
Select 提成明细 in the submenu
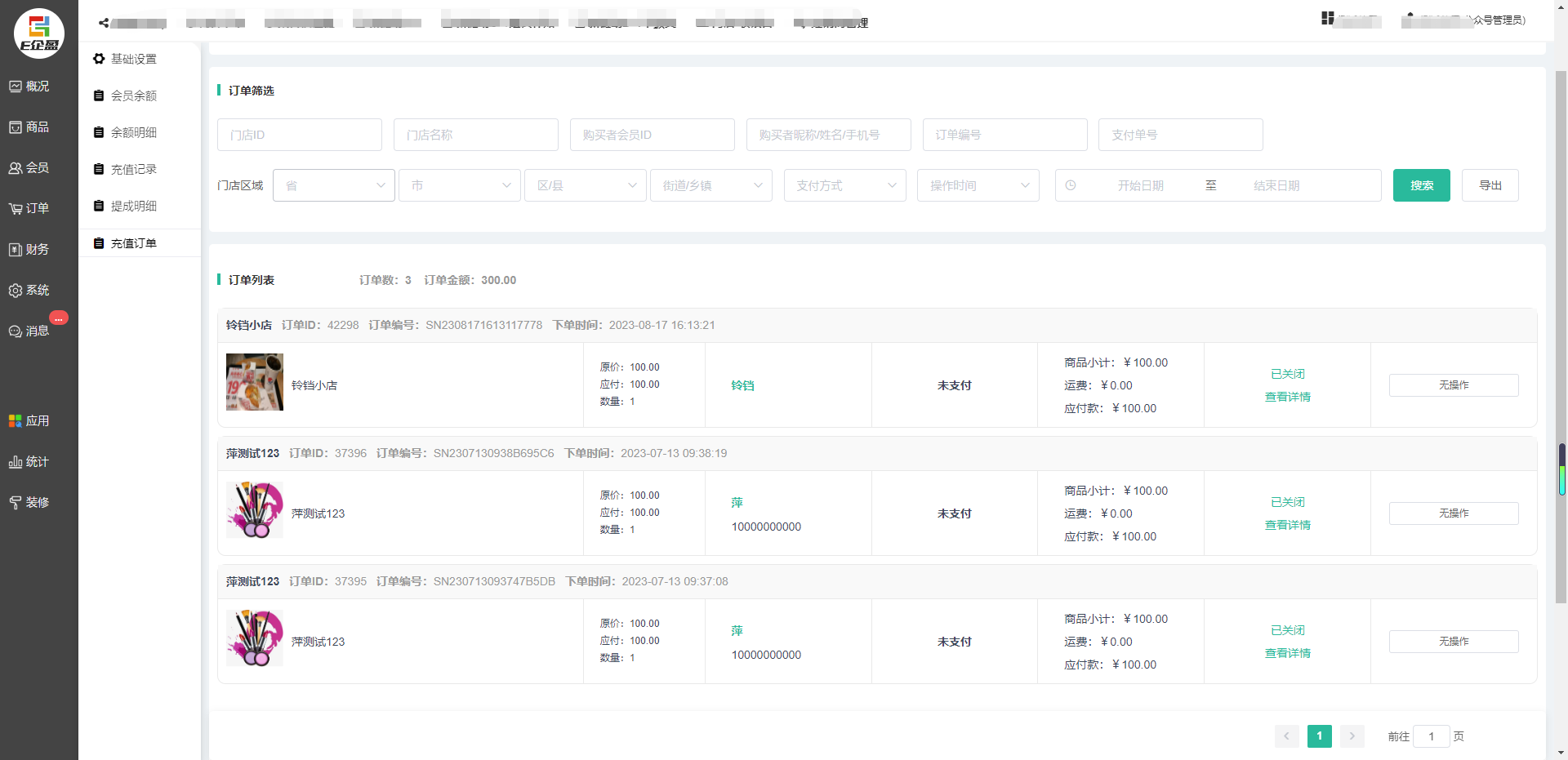(133, 206)
